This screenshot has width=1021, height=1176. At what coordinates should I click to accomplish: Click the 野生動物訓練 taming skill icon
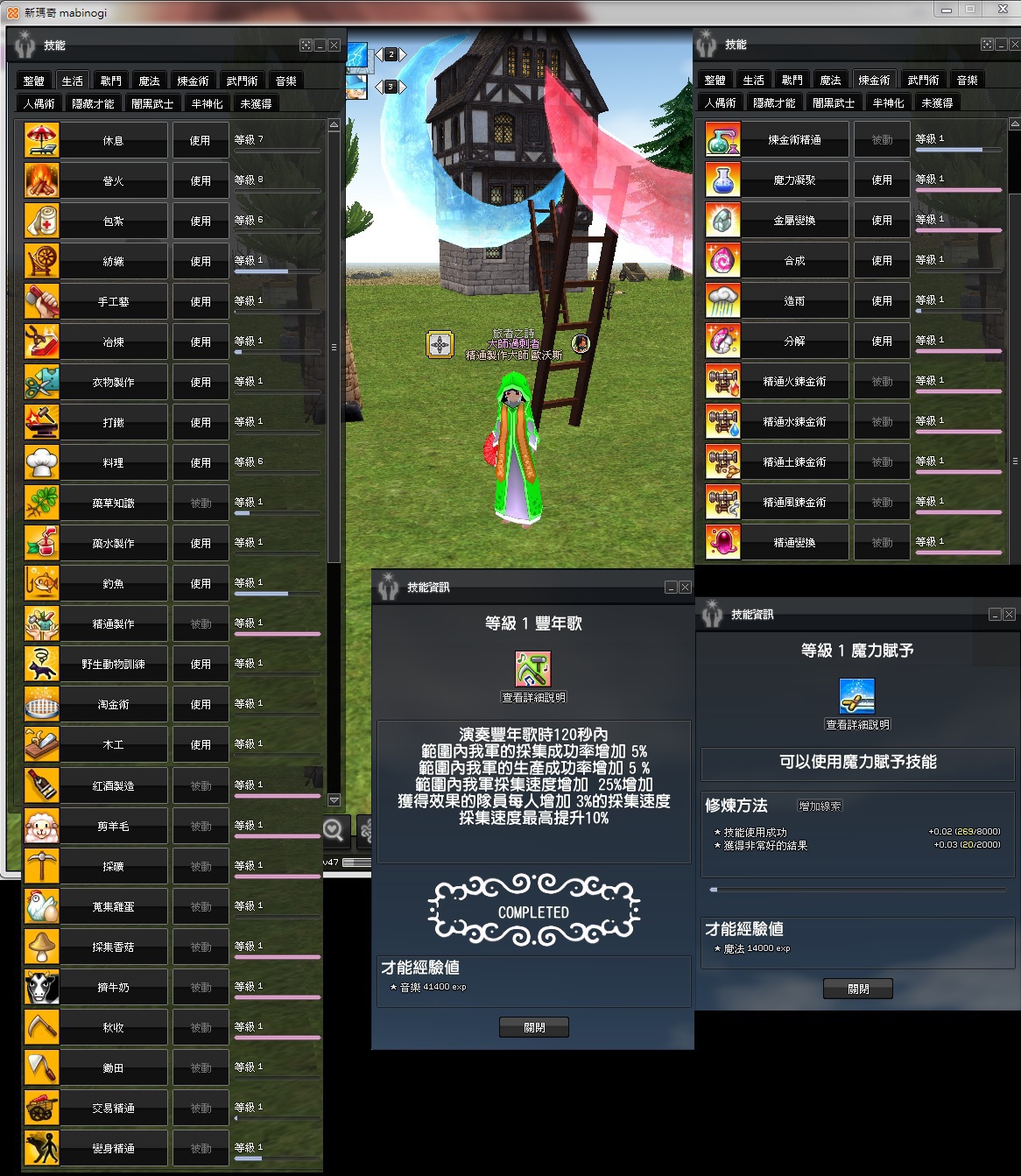tap(41, 664)
